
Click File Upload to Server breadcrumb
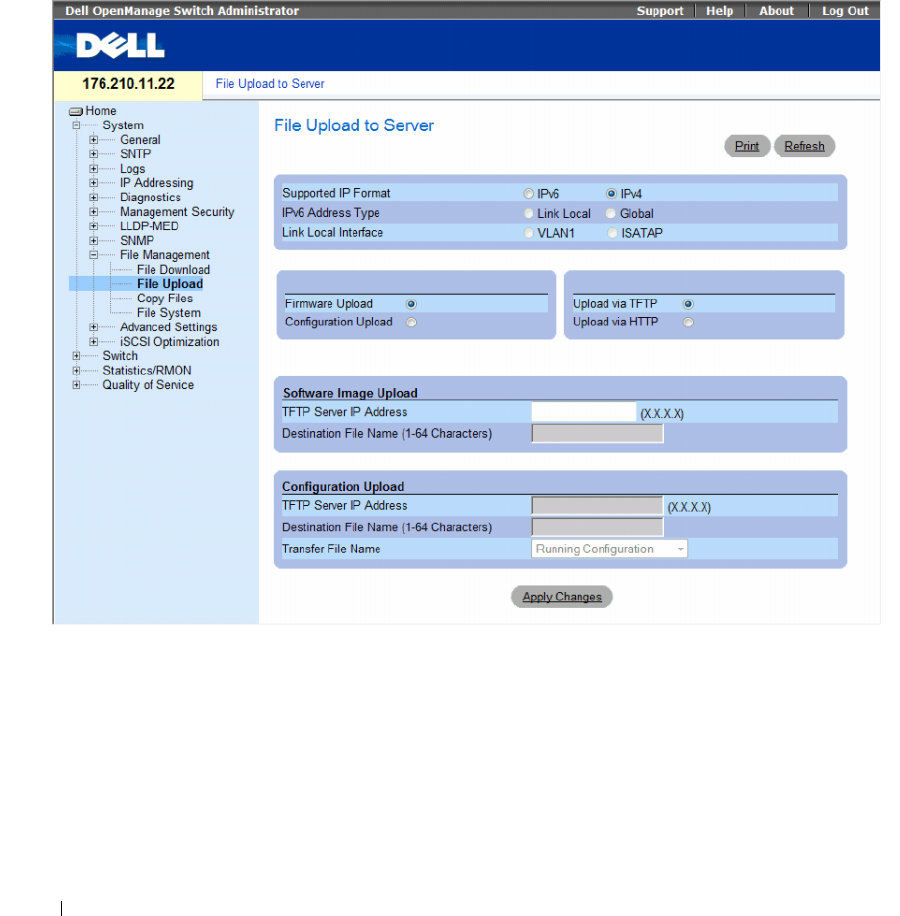click(x=270, y=84)
